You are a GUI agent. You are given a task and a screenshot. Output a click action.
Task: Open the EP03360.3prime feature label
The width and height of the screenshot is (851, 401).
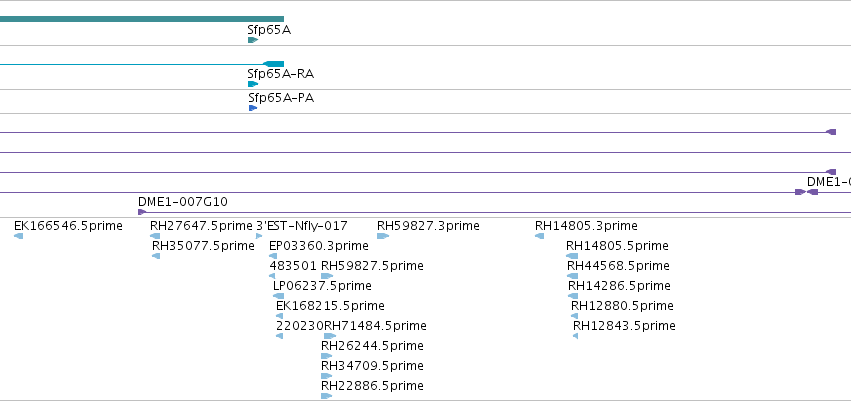tap(319, 246)
